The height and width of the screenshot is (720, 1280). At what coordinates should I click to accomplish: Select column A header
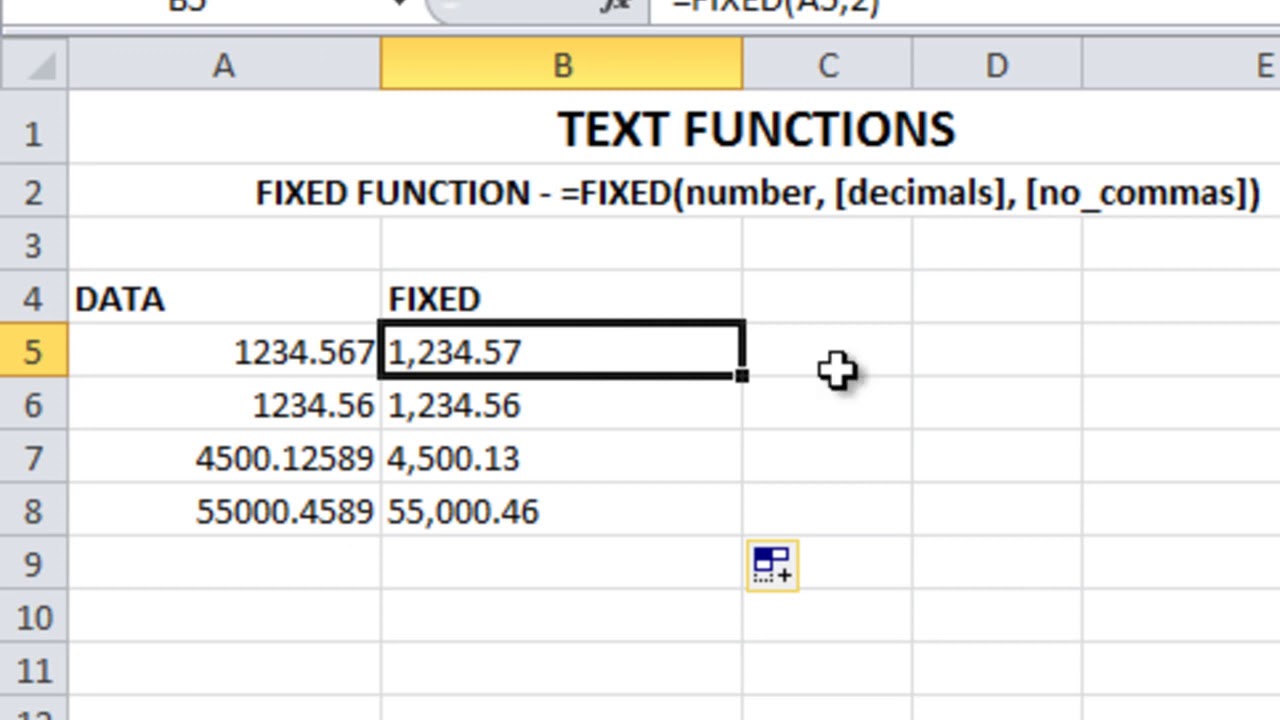224,66
